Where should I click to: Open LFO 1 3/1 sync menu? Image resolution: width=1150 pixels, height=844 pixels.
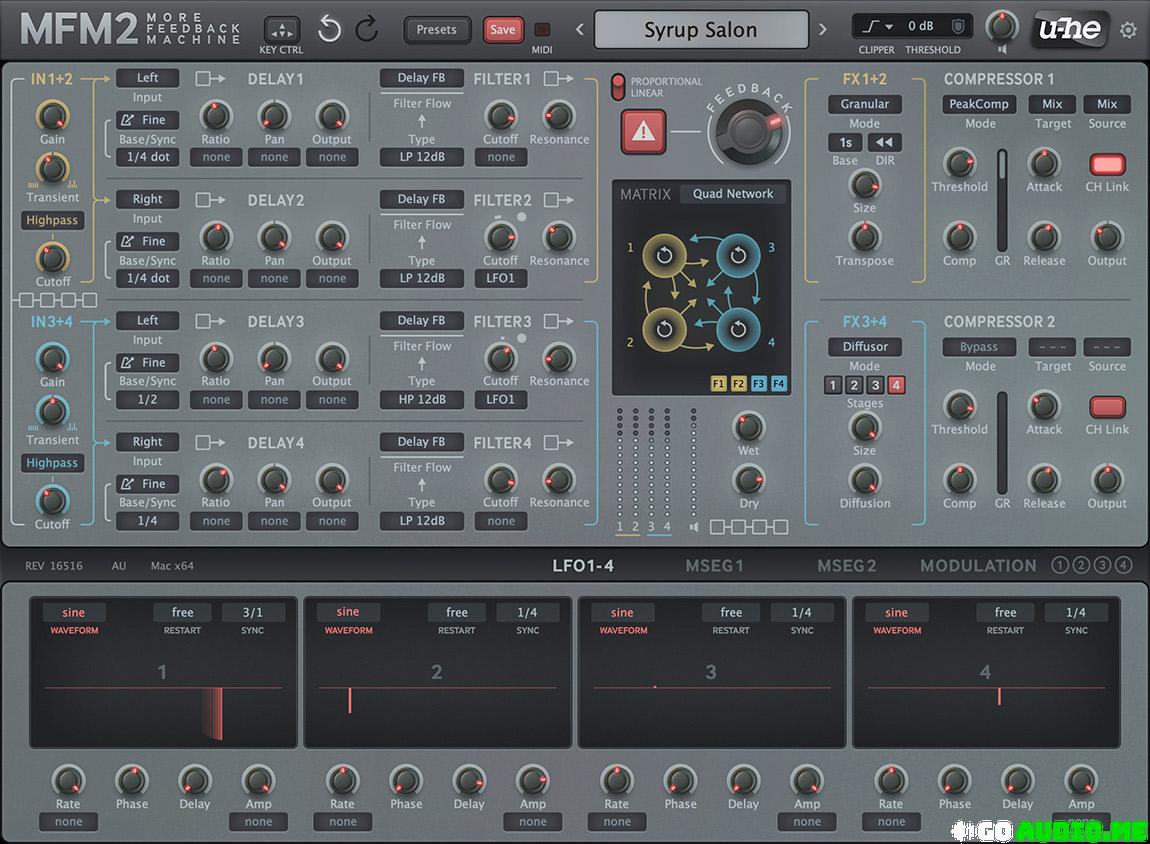(252, 612)
